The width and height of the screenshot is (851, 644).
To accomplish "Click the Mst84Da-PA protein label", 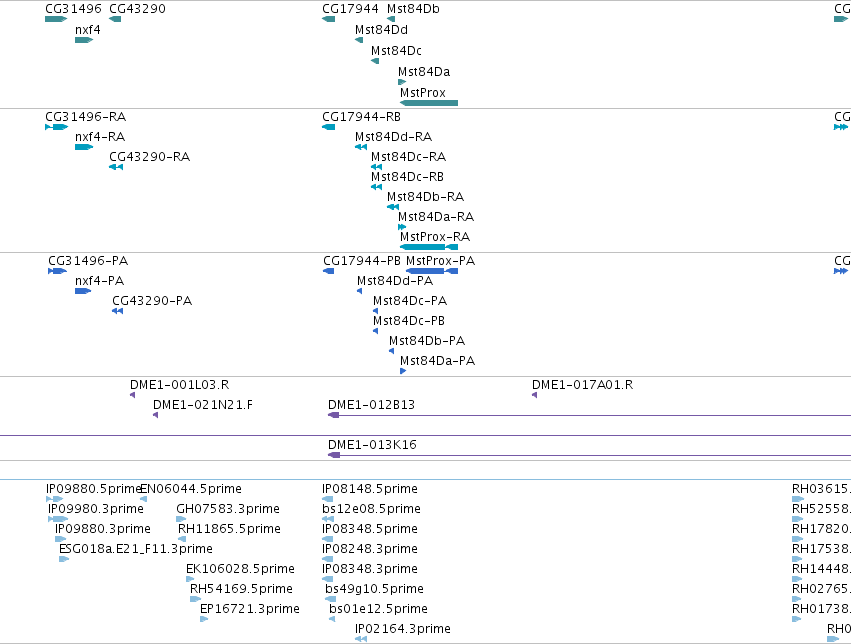I will click(437, 361).
